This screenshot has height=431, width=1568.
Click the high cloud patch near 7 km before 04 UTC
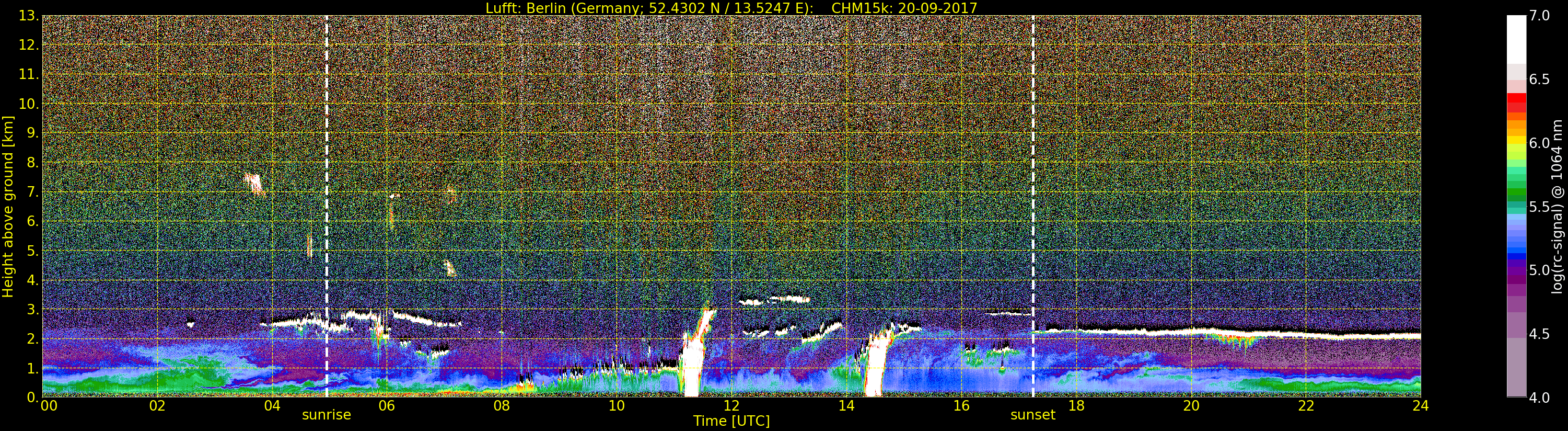click(x=254, y=184)
